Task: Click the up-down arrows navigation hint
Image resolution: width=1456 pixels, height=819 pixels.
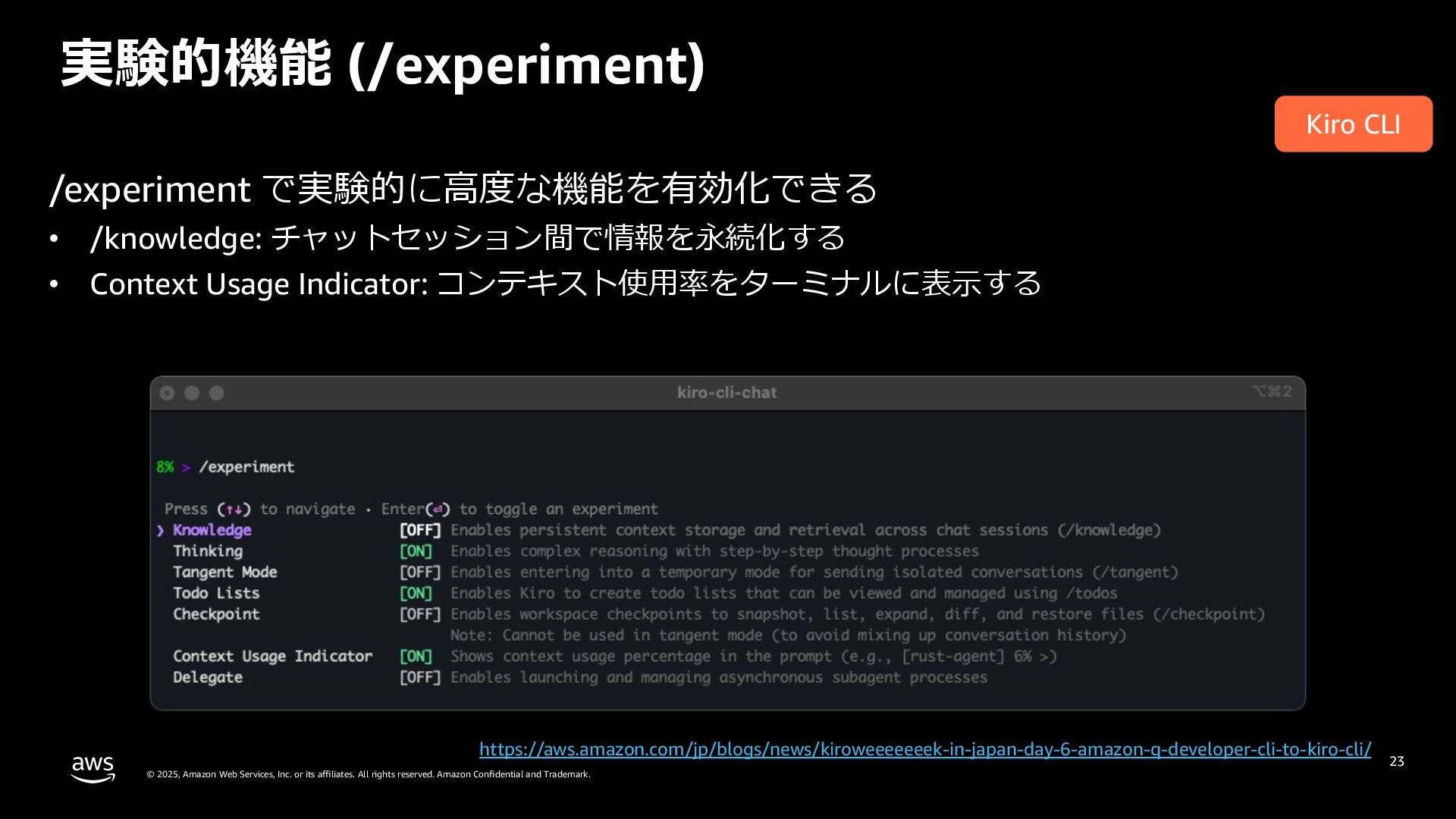Action: tap(234, 510)
